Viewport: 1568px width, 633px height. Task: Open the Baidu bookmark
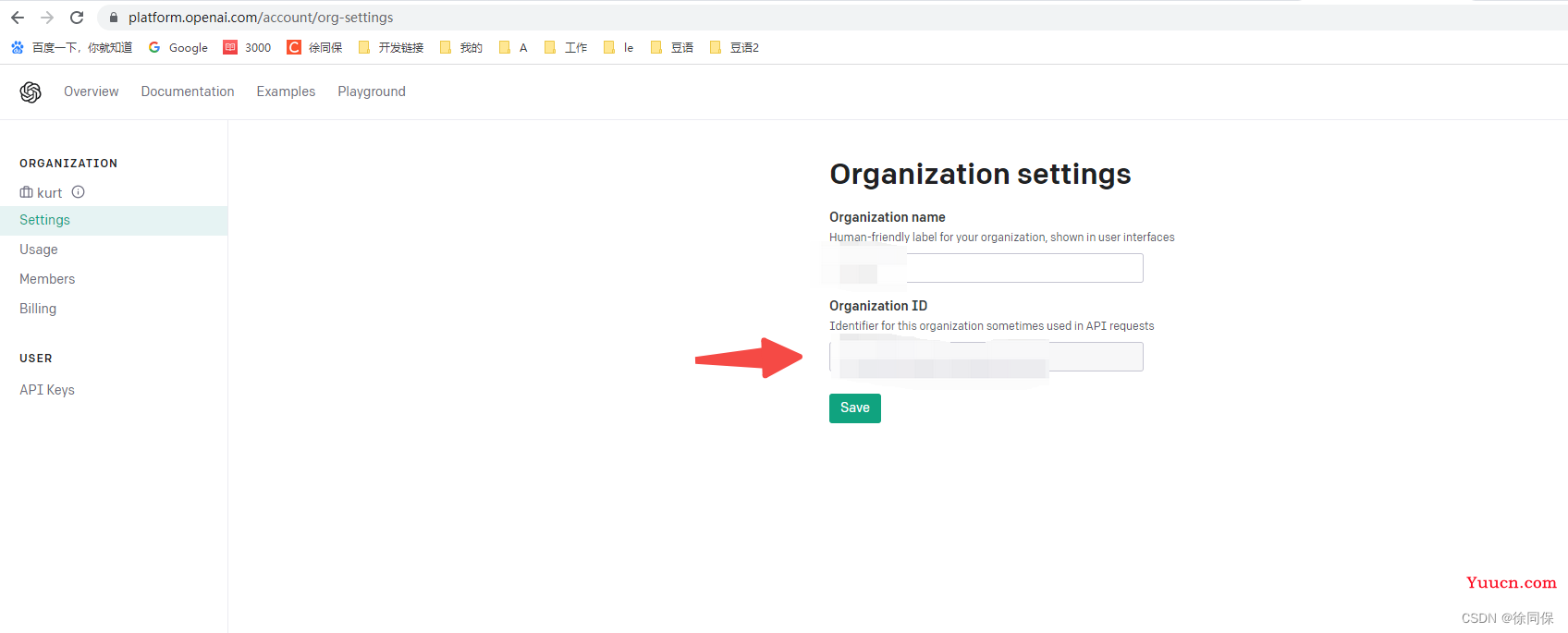(72, 47)
